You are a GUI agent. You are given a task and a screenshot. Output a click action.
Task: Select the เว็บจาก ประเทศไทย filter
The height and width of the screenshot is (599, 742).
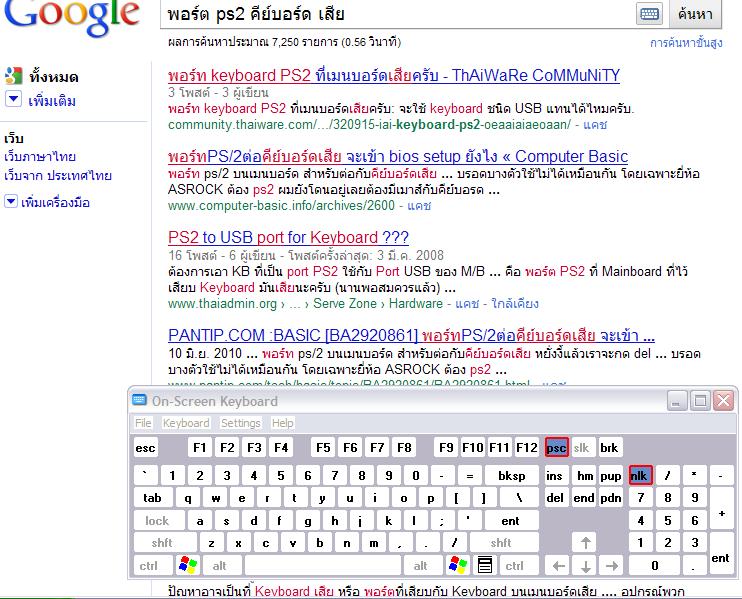tap(58, 176)
